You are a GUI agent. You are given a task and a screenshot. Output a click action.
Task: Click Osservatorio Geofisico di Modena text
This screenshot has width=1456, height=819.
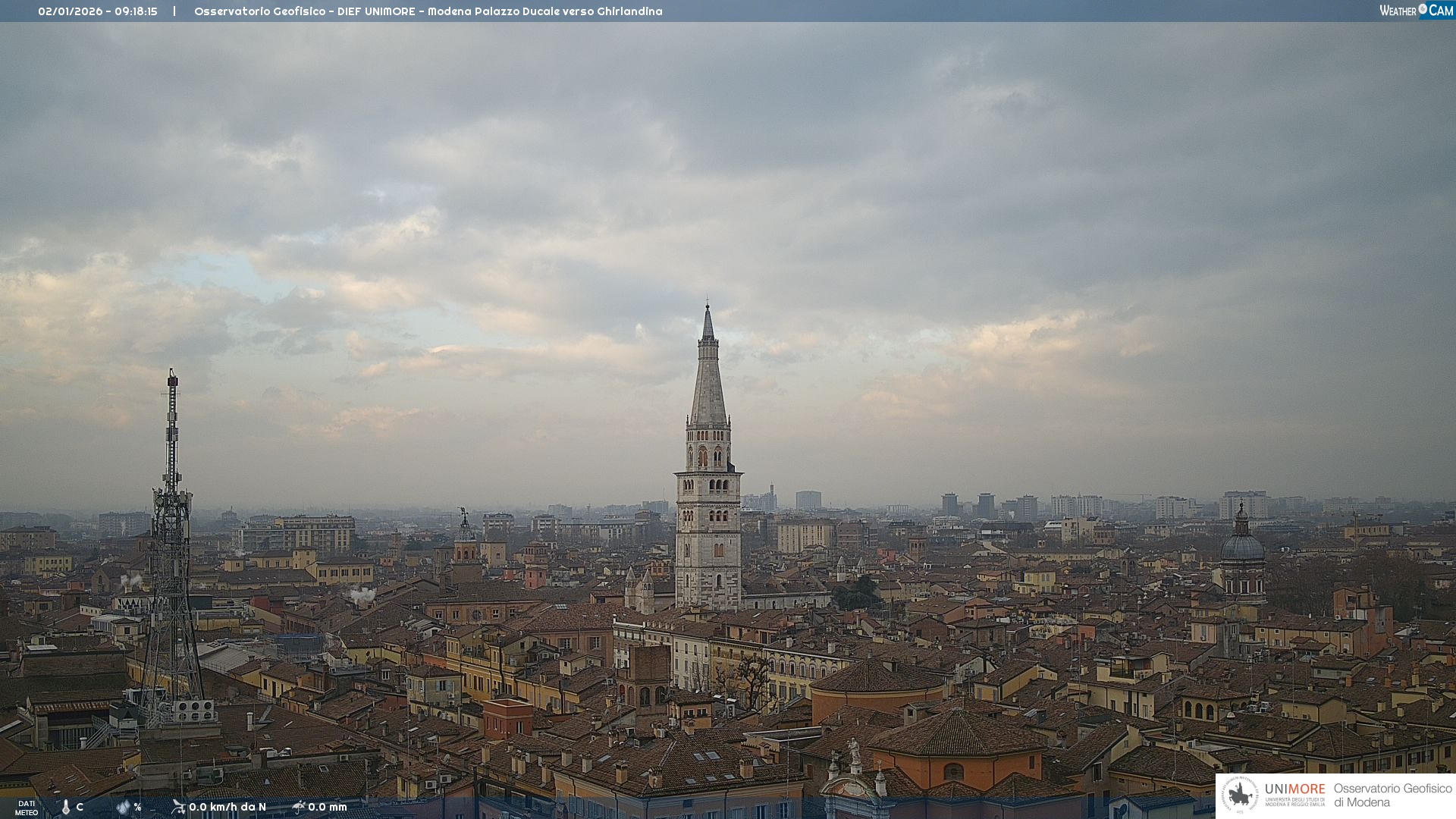[1392, 795]
